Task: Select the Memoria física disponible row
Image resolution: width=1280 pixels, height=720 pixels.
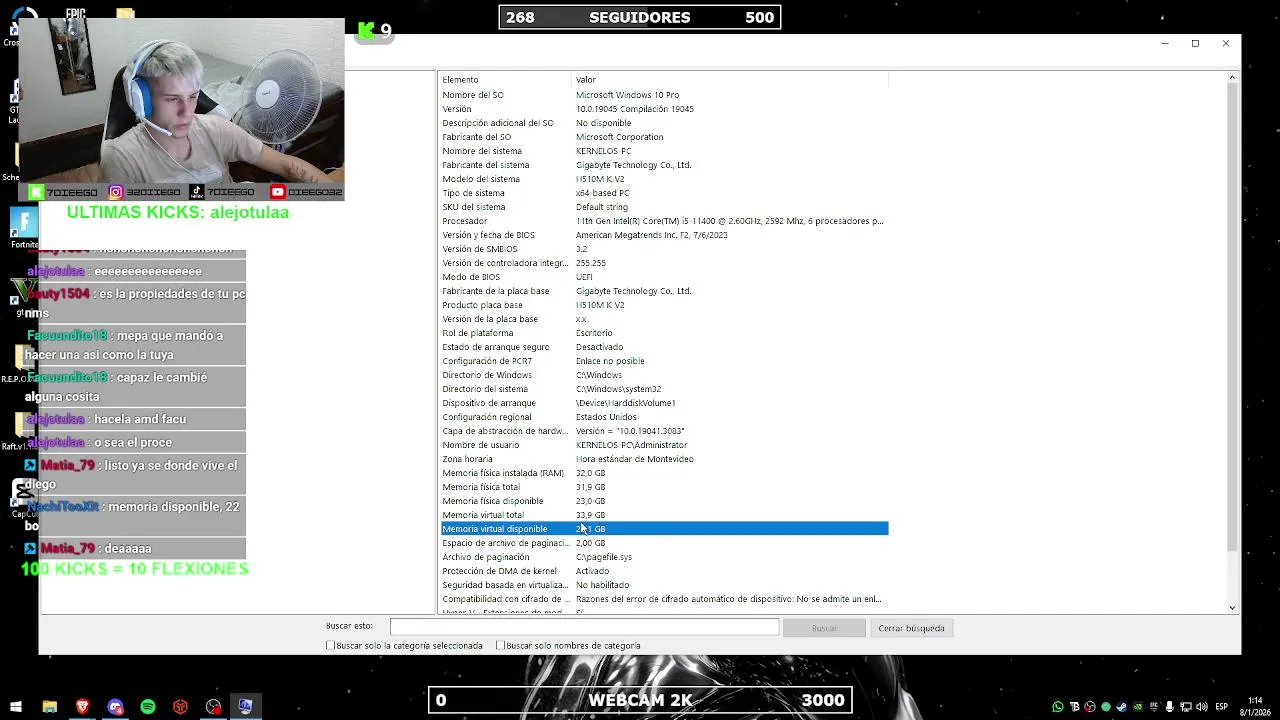Action: point(664,501)
